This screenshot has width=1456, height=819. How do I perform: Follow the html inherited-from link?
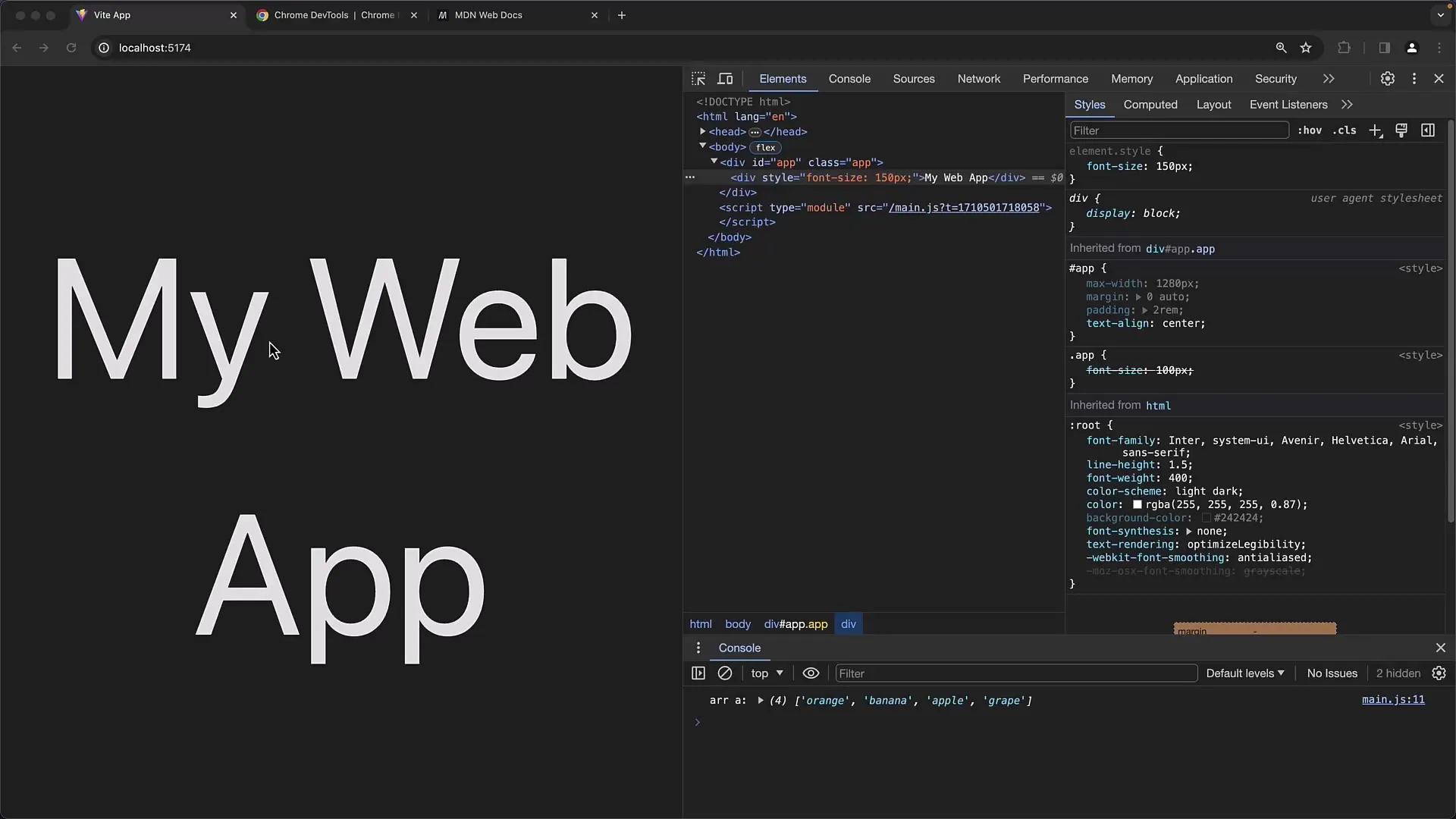coord(1158,406)
